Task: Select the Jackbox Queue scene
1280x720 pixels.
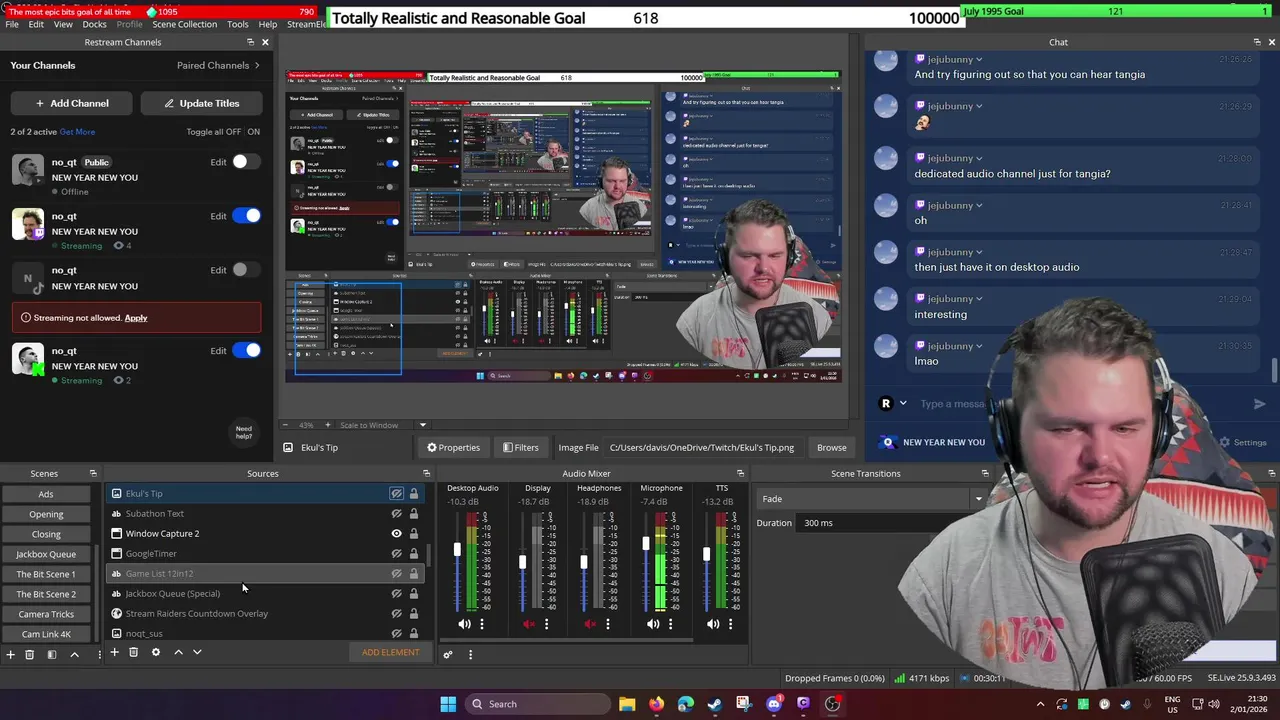Action: point(46,554)
